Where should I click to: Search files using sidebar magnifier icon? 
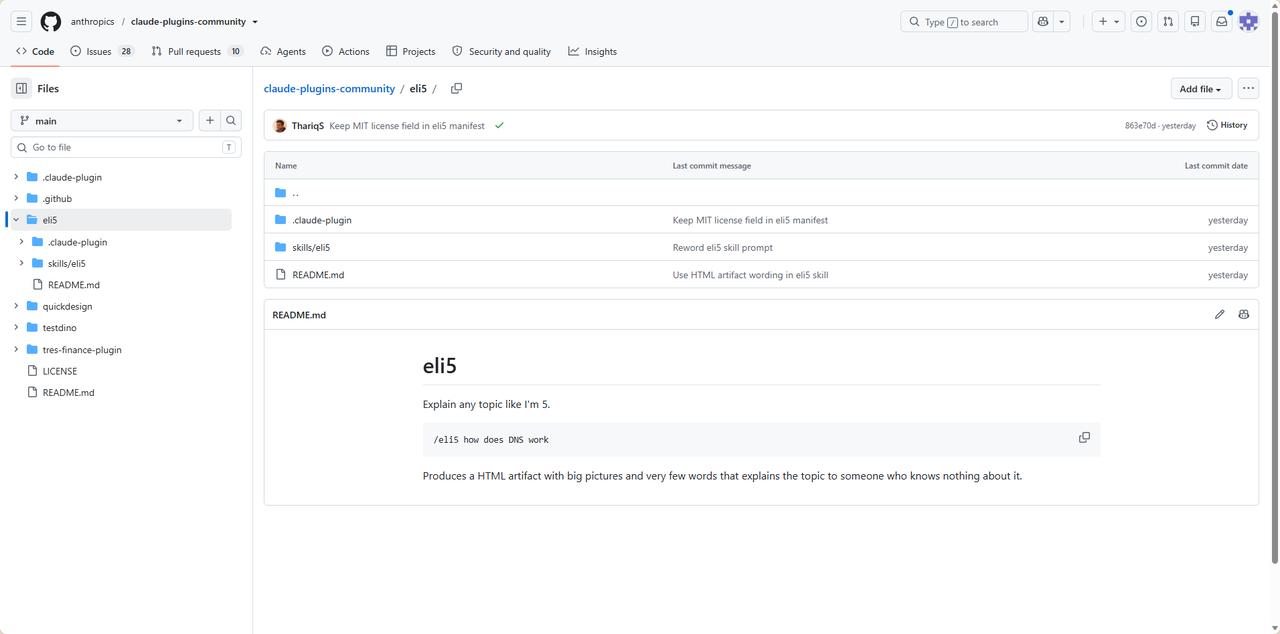231,120
